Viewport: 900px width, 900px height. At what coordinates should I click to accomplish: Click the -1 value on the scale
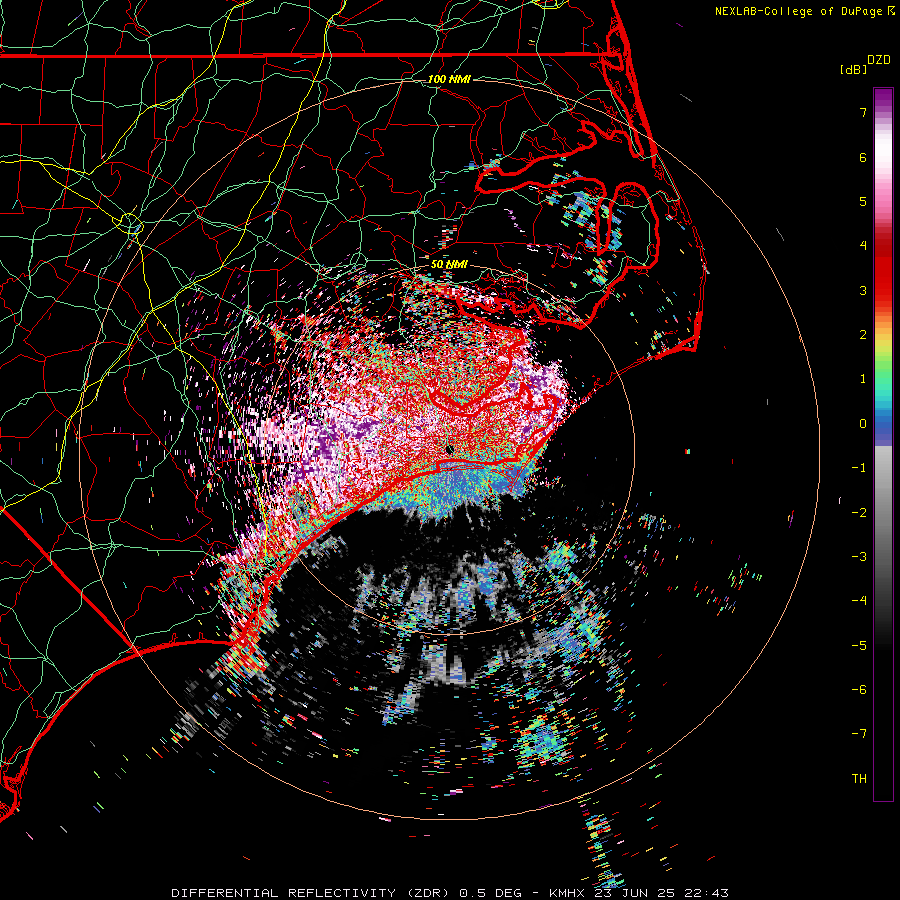point(859,468)
